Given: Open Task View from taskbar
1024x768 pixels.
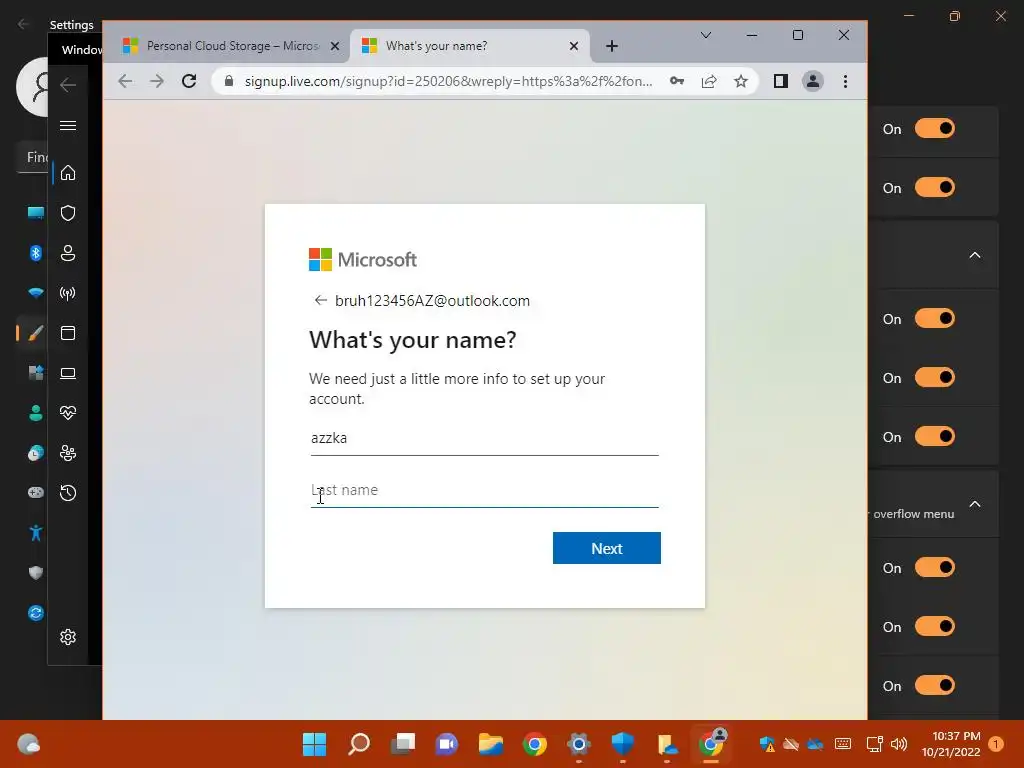Looking at the screenshot, I should coord(402,744).
